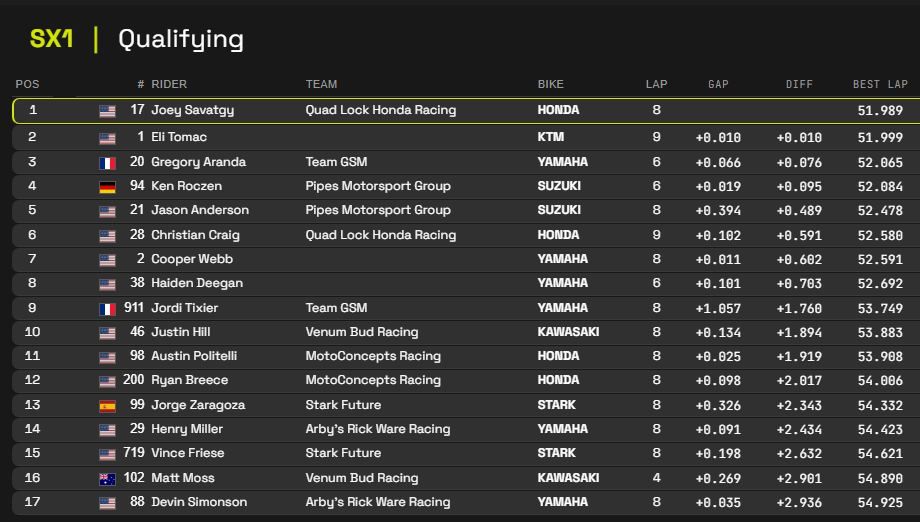Click the US flag beside Joey Savatgy
920x522 pixels.
107,111
